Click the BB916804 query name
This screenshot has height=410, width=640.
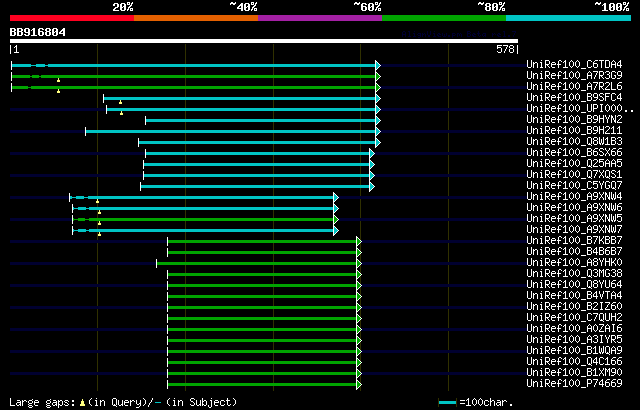click(38, 32)
